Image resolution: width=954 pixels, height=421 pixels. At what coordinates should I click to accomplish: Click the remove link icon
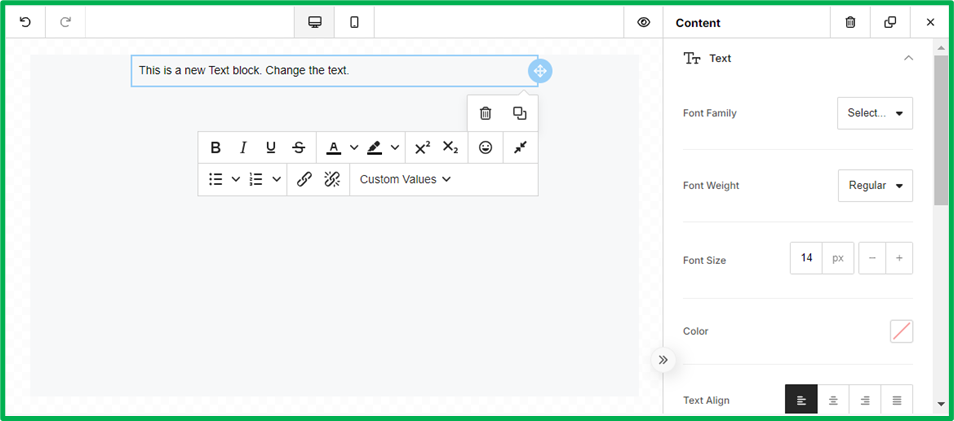pyautogui.click(x=332, y=179)
